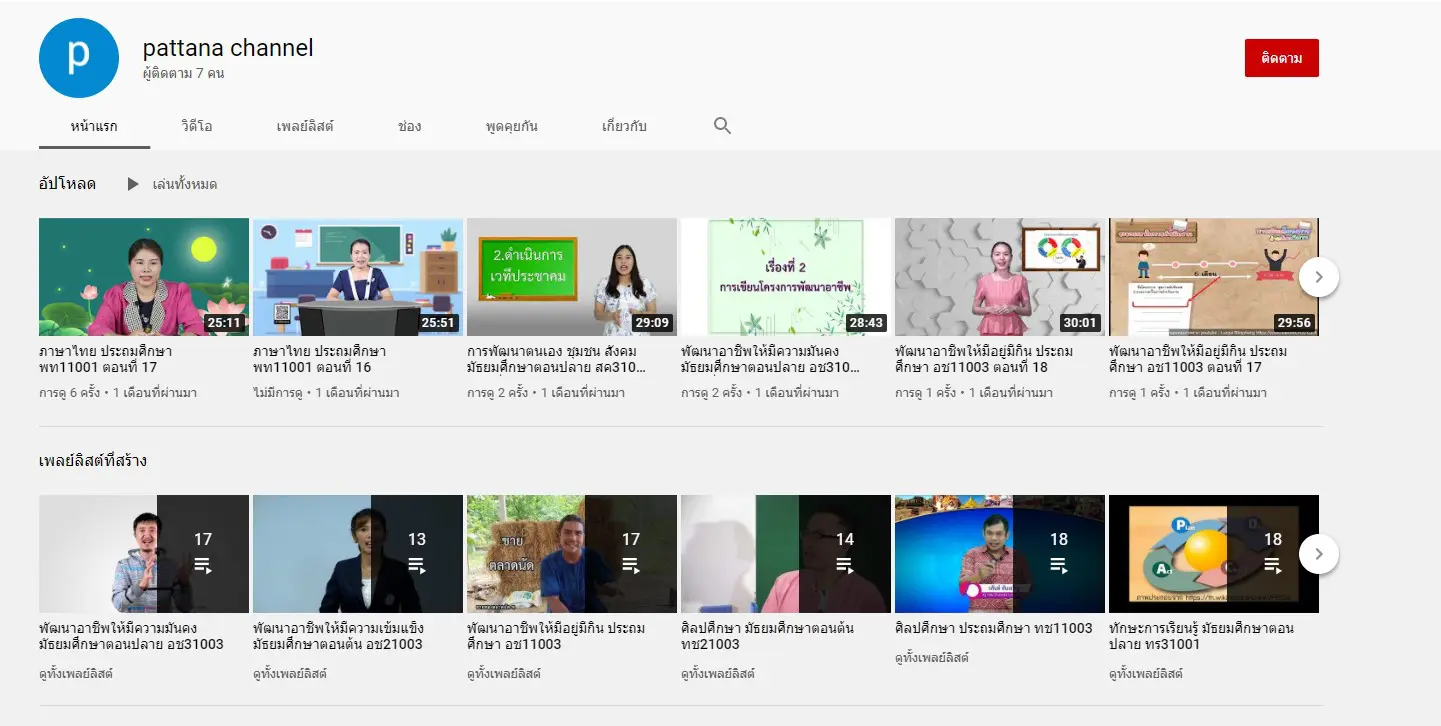Open video thumbnail with 29:09 duration
Image resolution: width=1441 pixels, height=726 pixels.
pyautogui.click(x=572, y=277)
